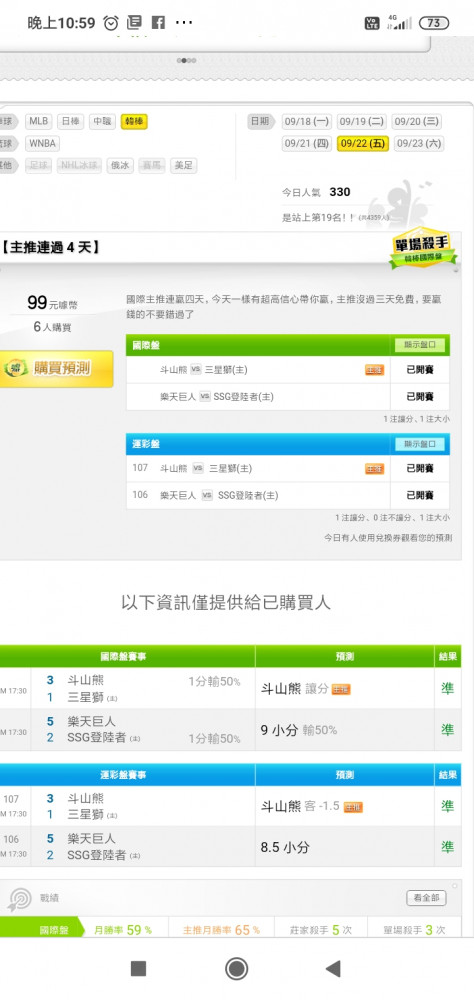Screen dimensions: 474x1000
Task: Tap the 6人購買 purchase count
Action: pyautogui.click(x=52, y=327)
